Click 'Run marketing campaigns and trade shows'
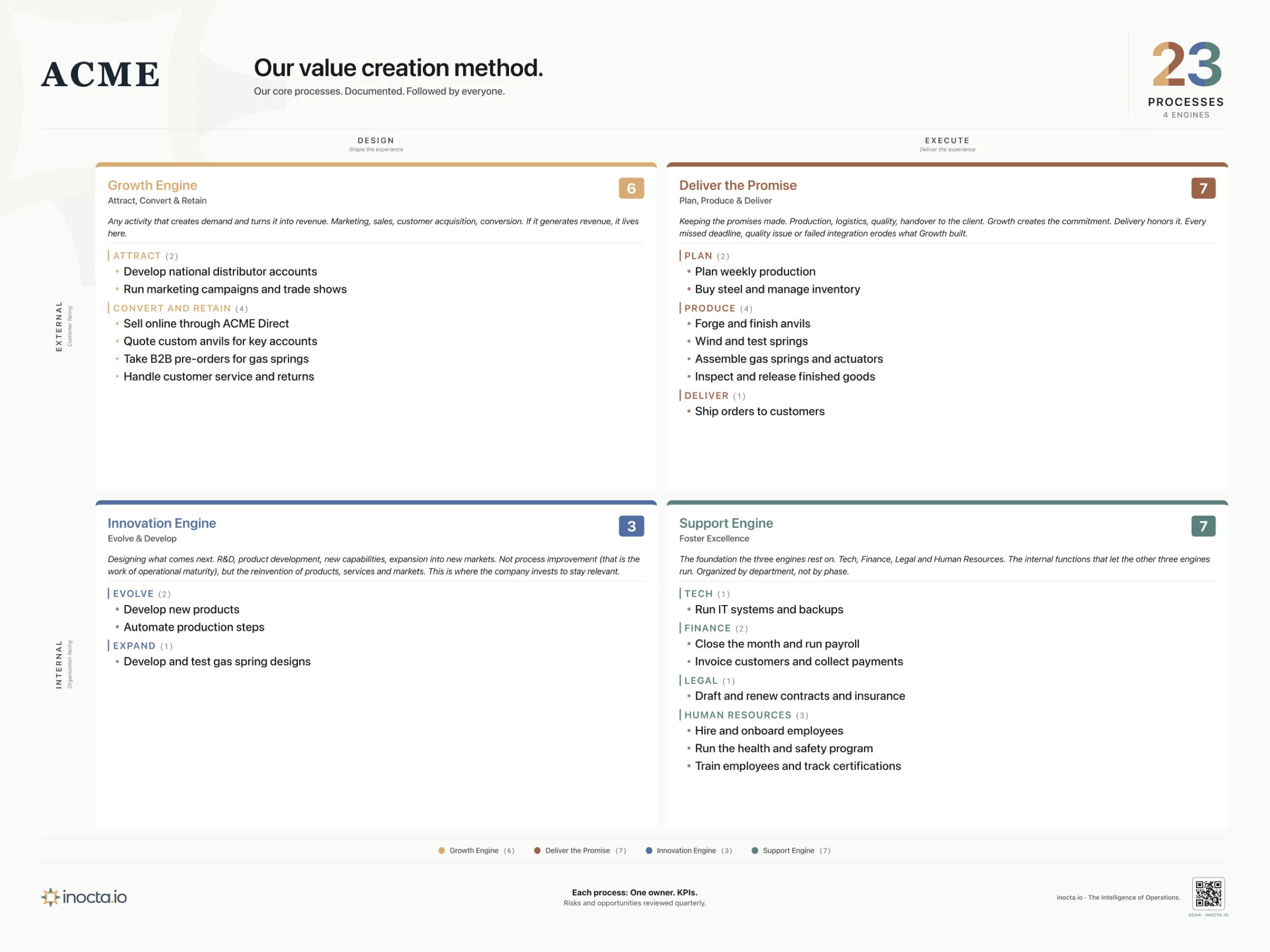The image size is (1270, 952). pyautogui.click(x=235, y=289)
